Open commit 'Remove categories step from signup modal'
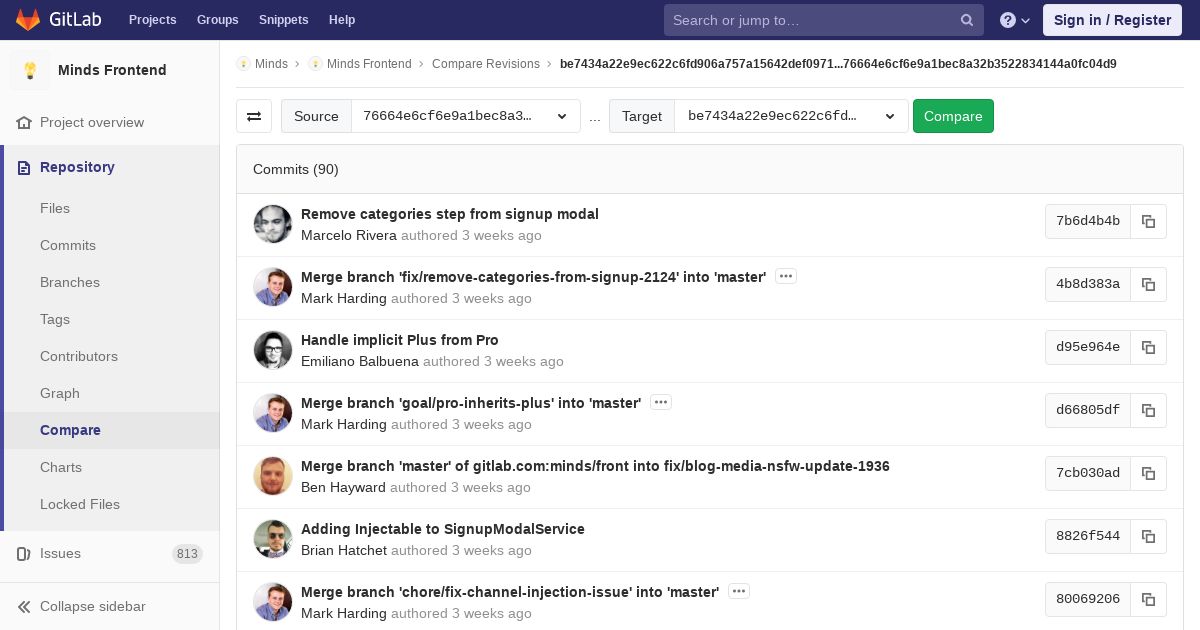This screenshot has width=1200, height=630. [450, 214]
